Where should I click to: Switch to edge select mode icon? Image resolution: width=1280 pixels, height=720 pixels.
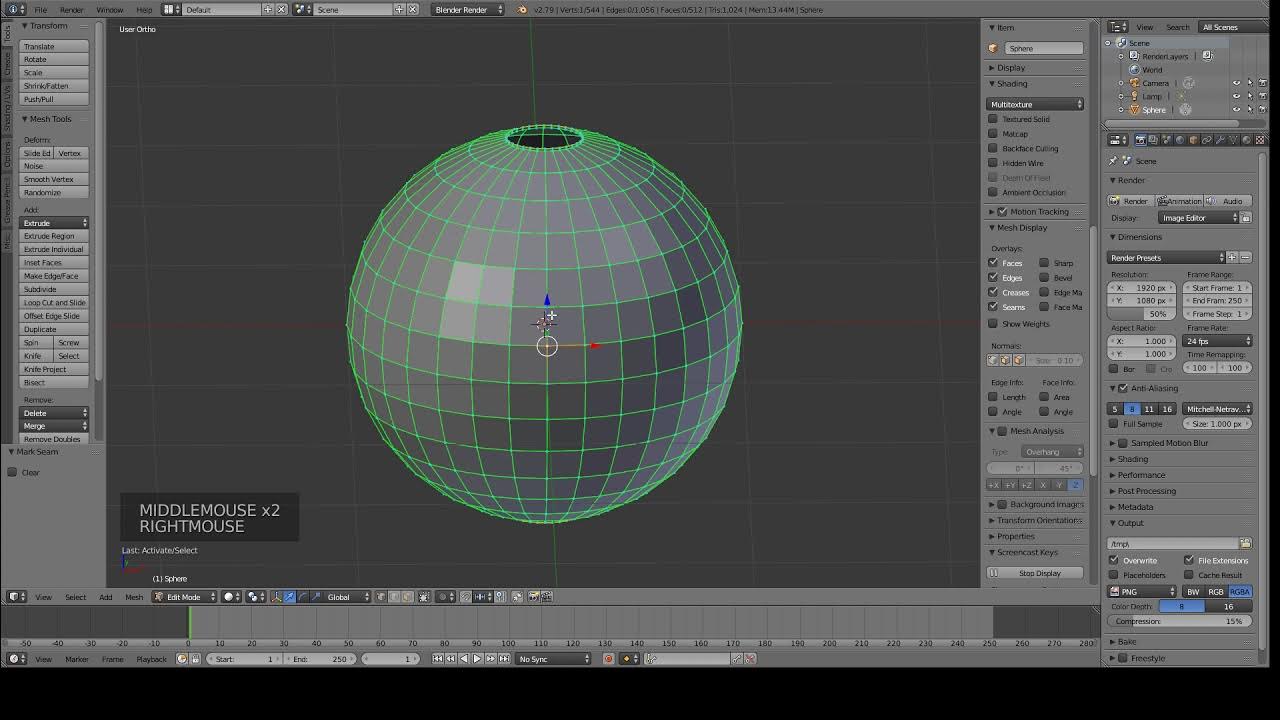[394, 597]
